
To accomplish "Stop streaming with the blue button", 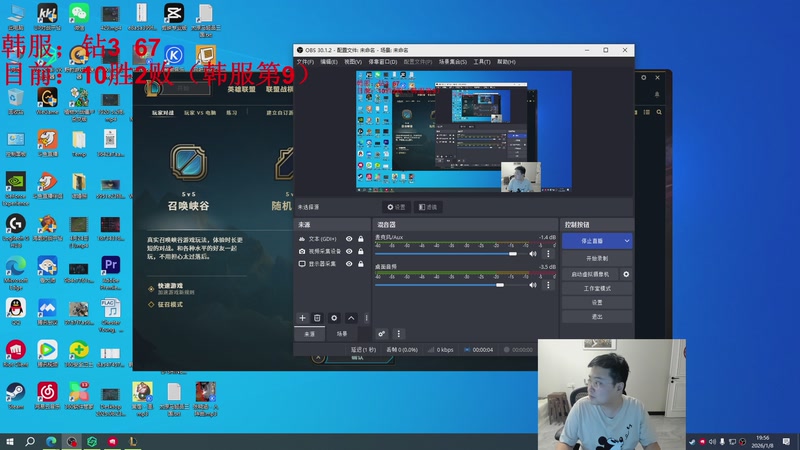I will click(592, 241).
